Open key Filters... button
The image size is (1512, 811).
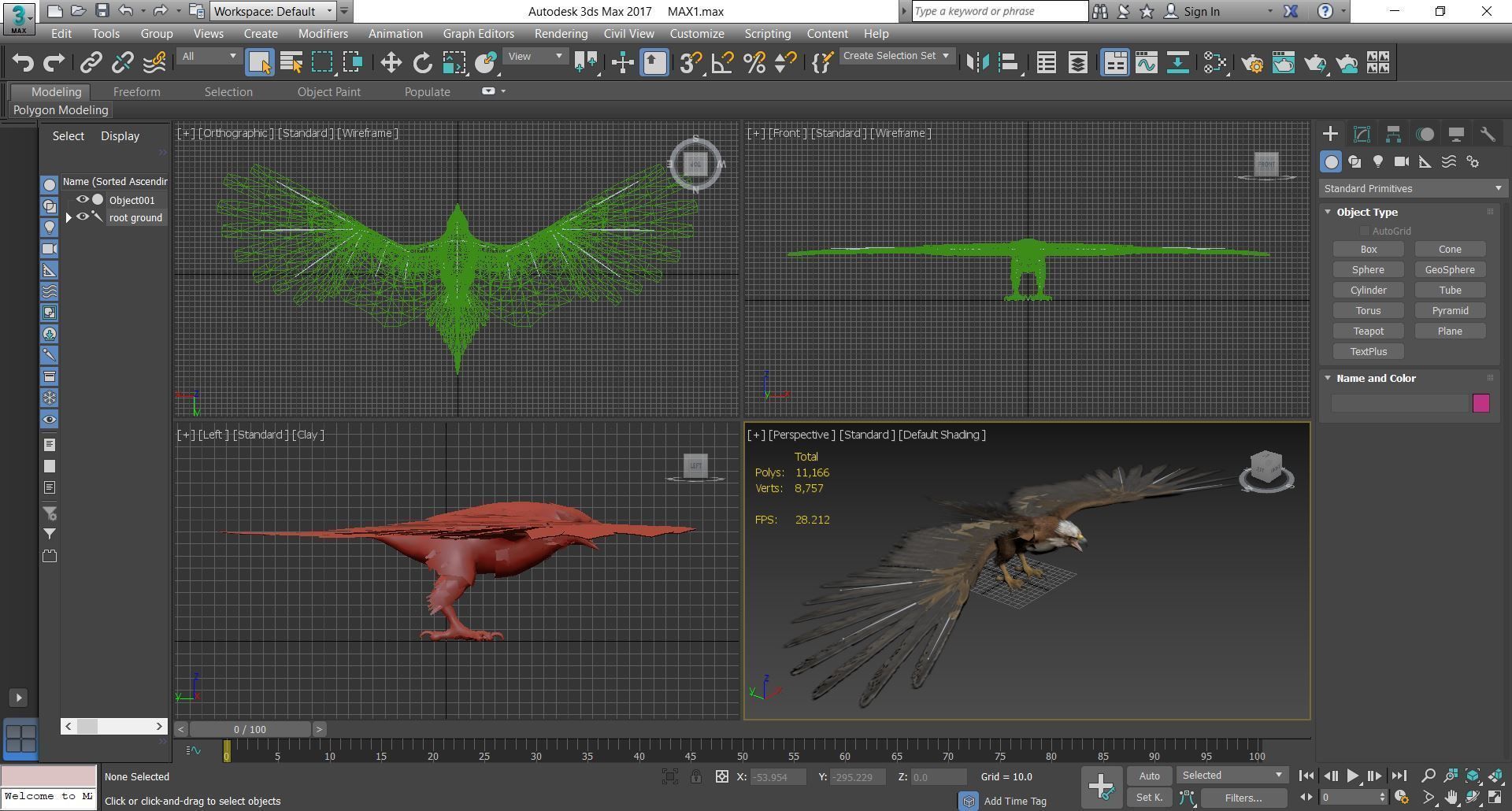click(x=1243, y=798)
